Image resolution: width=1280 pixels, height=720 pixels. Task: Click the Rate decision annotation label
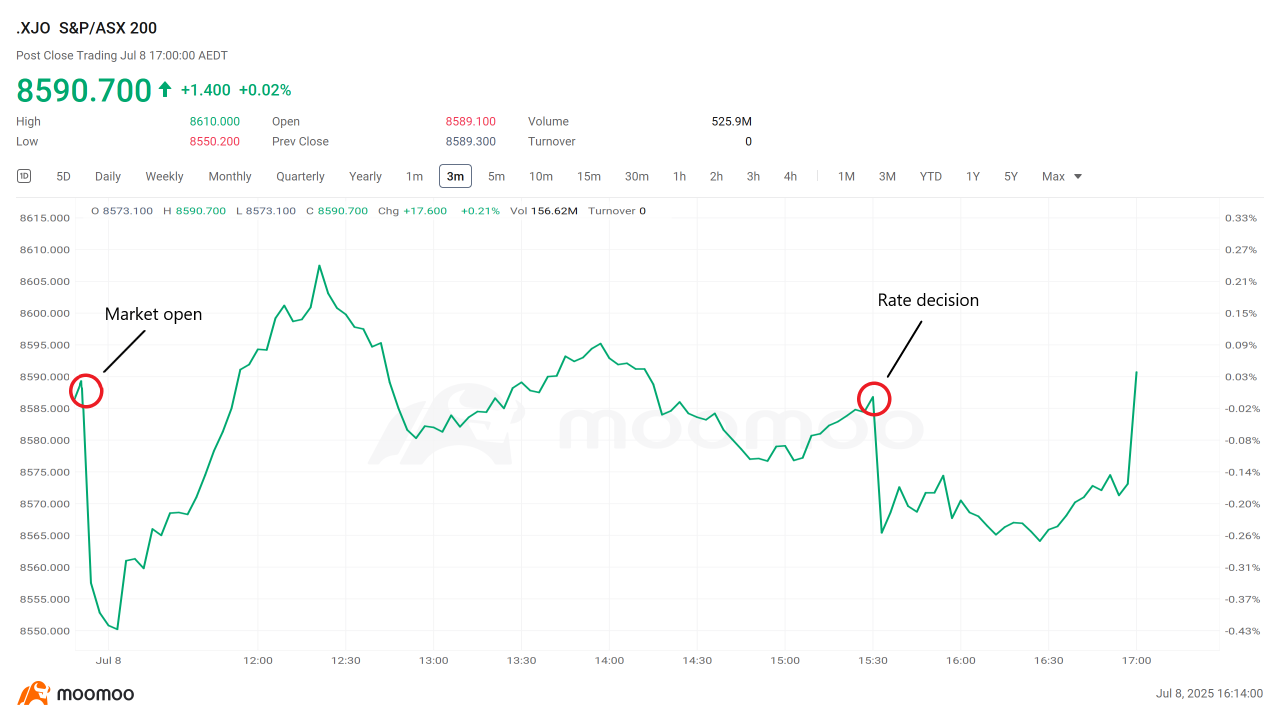coord(928,300)
